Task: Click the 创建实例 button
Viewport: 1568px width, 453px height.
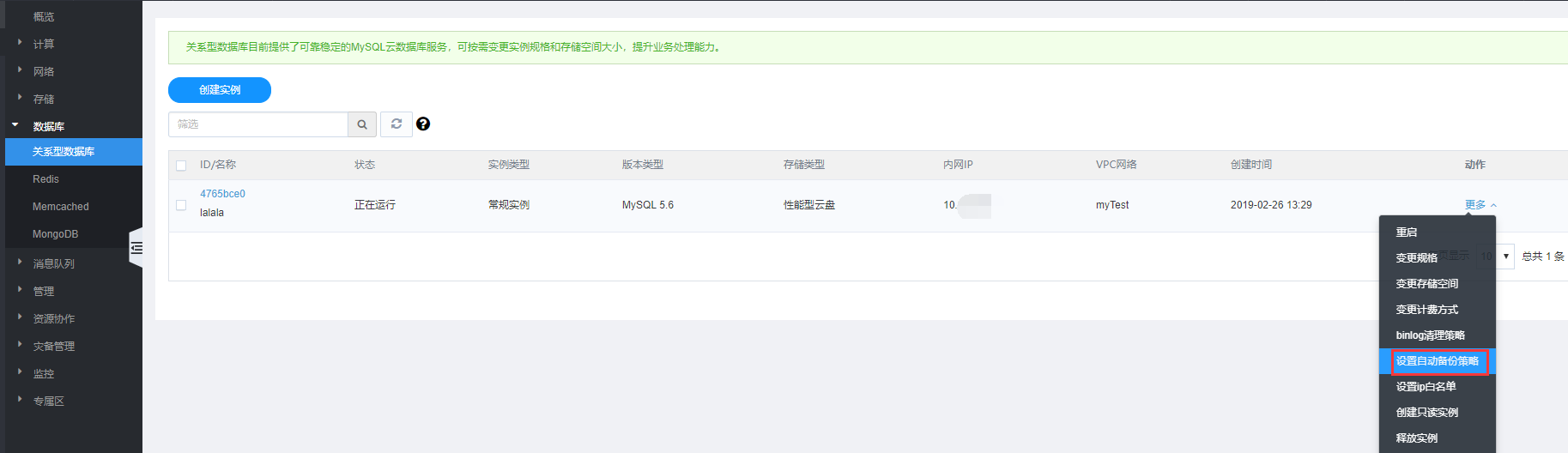Action: (x=220, y=90)
